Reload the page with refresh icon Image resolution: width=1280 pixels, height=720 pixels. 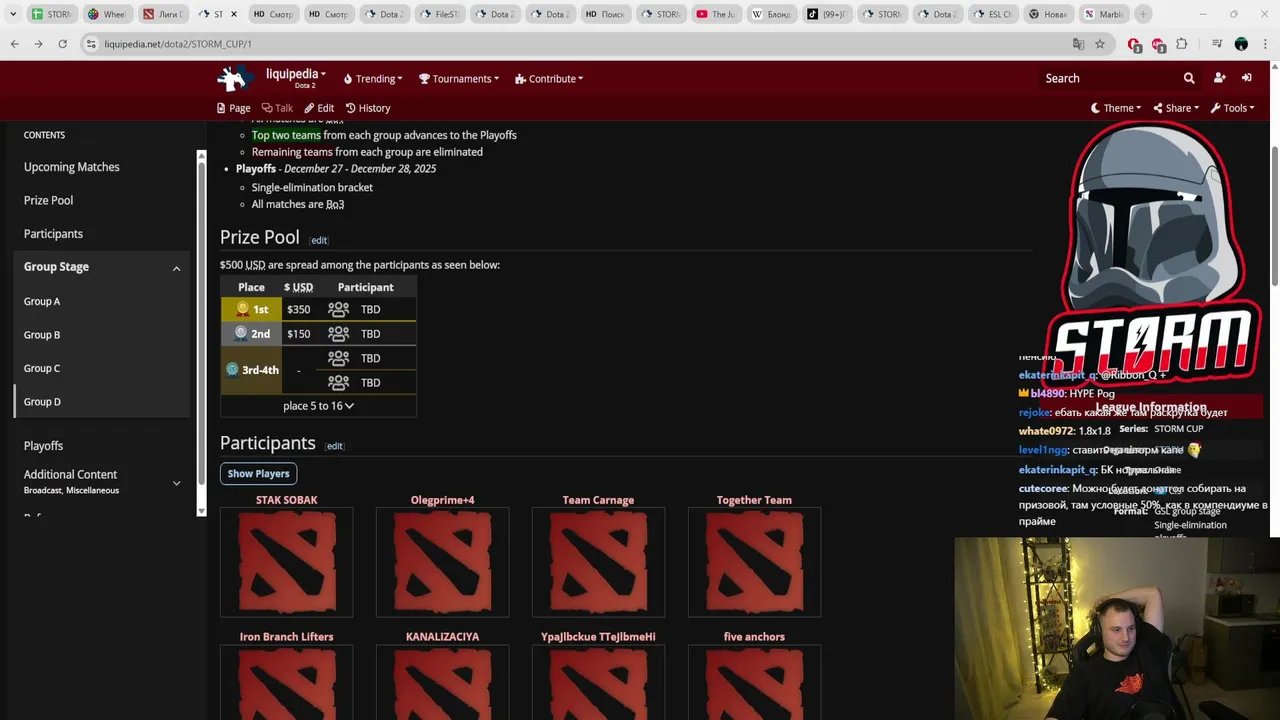(62, 44)
